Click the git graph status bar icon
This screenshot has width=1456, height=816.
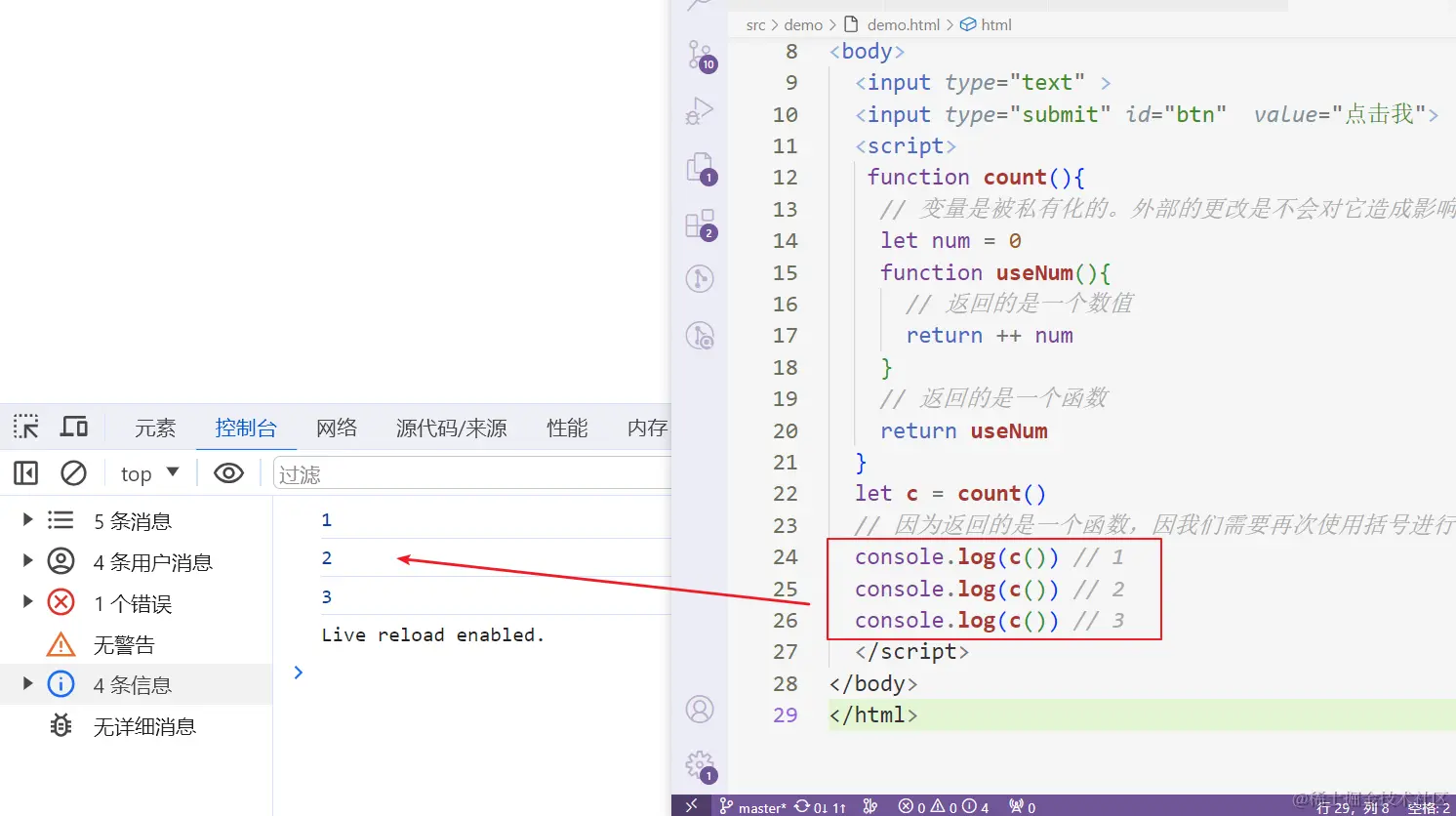(x=870, y=807)
